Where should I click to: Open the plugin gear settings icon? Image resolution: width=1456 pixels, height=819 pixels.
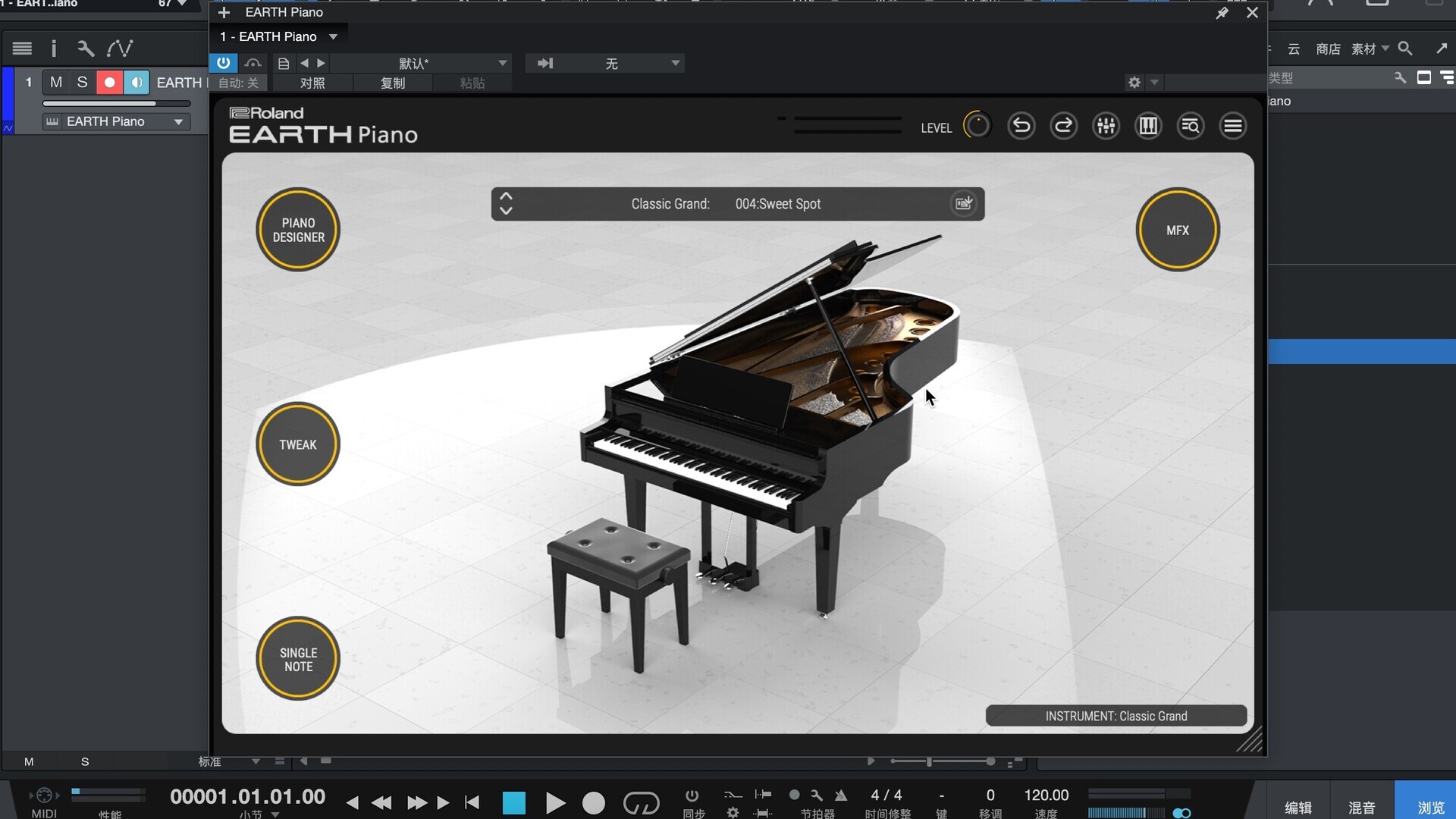[1134, 82]
